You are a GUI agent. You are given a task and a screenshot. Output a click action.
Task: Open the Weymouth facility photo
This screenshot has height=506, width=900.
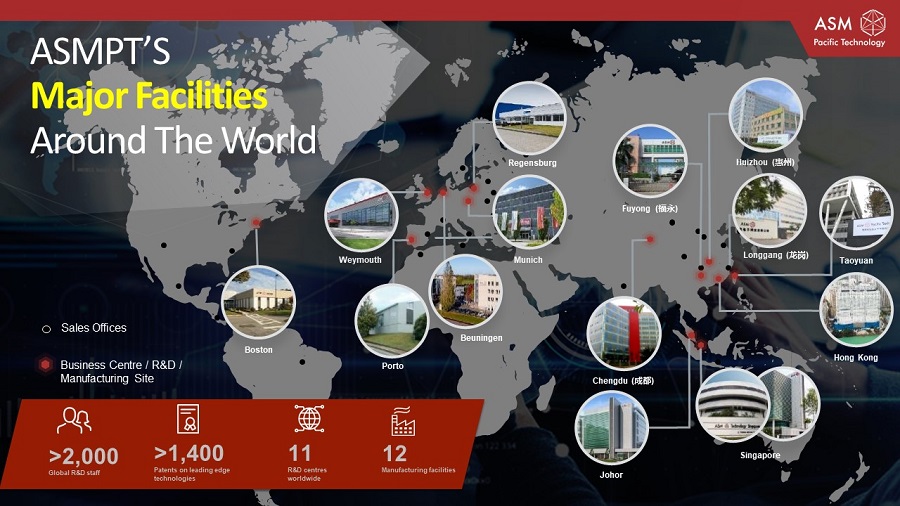pos(361,215)
